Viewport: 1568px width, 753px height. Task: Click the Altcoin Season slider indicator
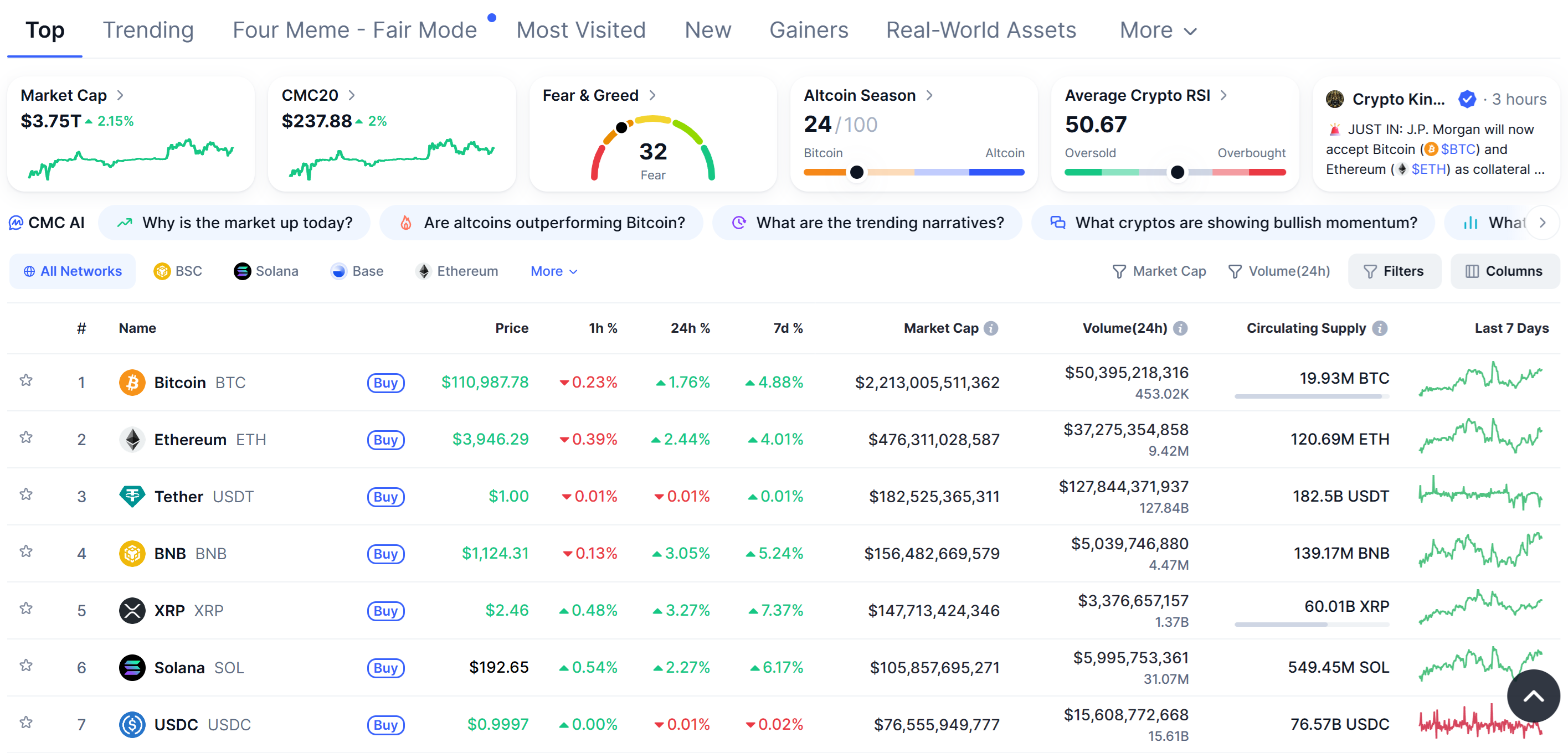pyautogui.click(x=856, y=172)
